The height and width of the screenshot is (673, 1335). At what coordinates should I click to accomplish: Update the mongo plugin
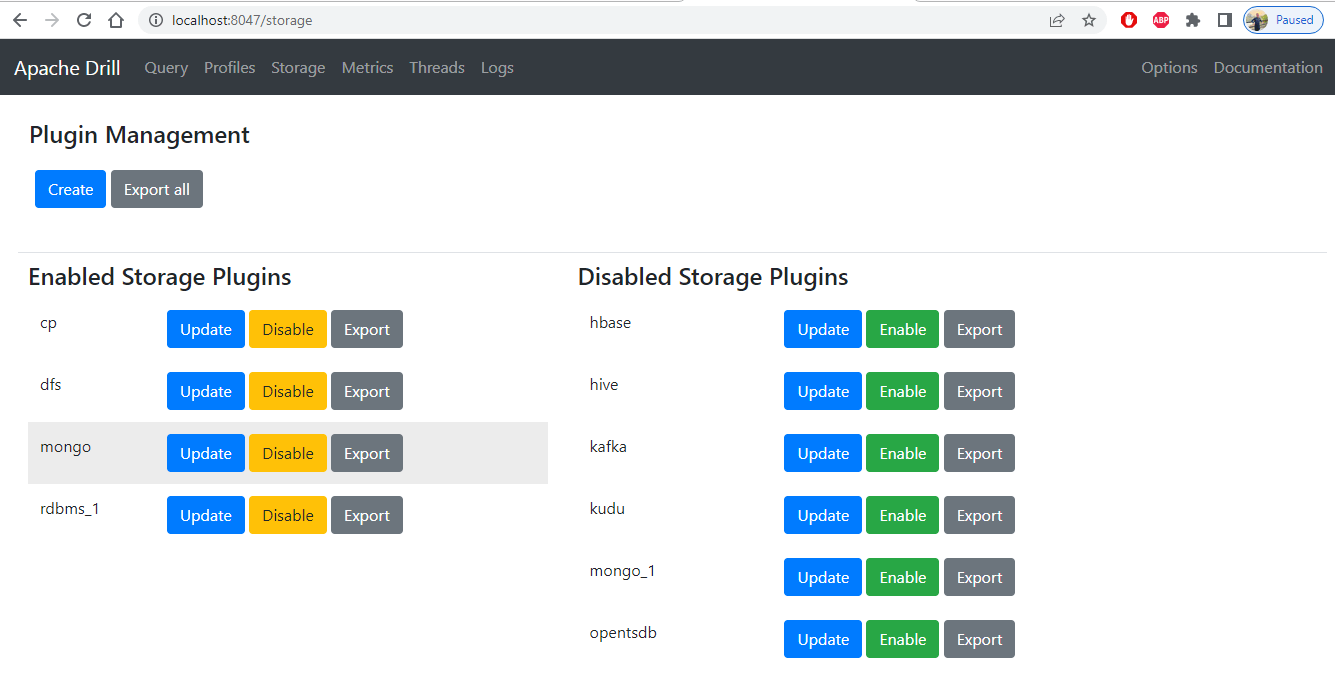206,453
